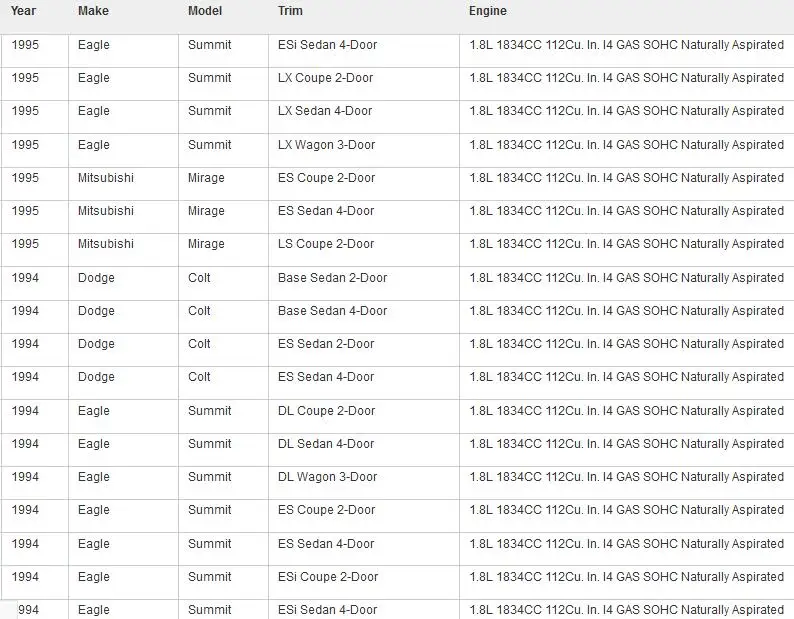
Task: Click the Engine column header
Action: tap(488, 11)
